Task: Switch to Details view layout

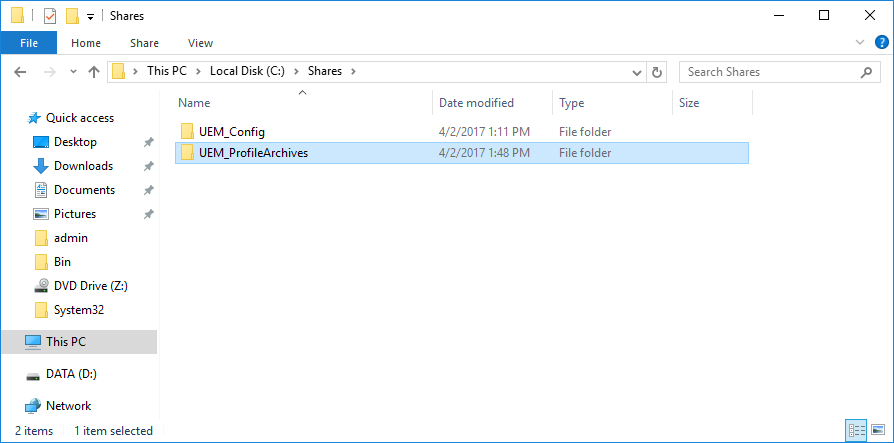Action: (x=856, y=431)
